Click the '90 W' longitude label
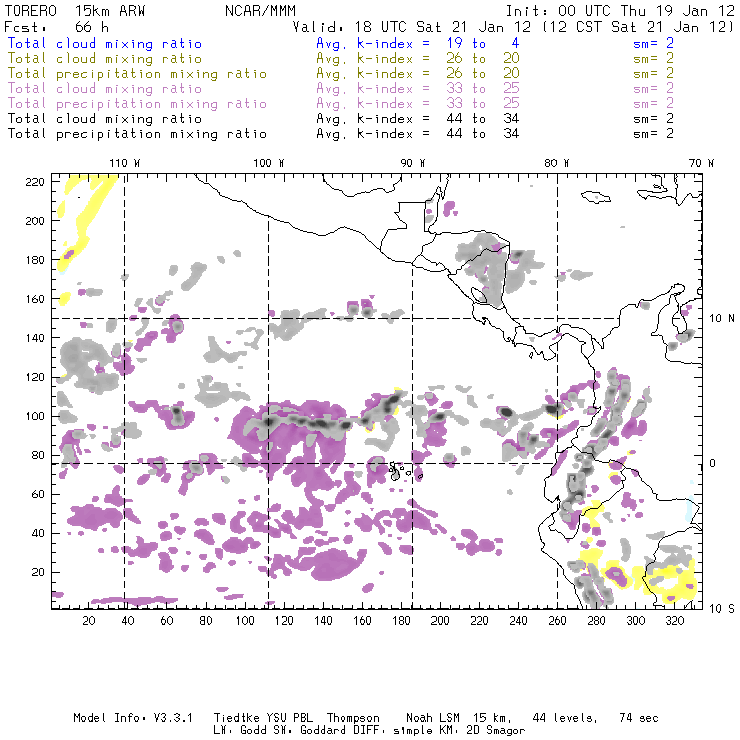Viewport: 740px width, 740px height. (413, 163)
